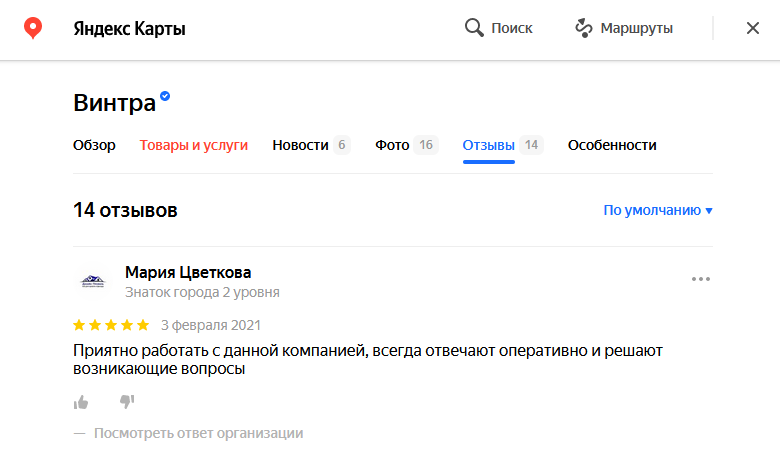Open Маршруты routes label
Screen dimensions: 780x468
(x=637, y=28)
